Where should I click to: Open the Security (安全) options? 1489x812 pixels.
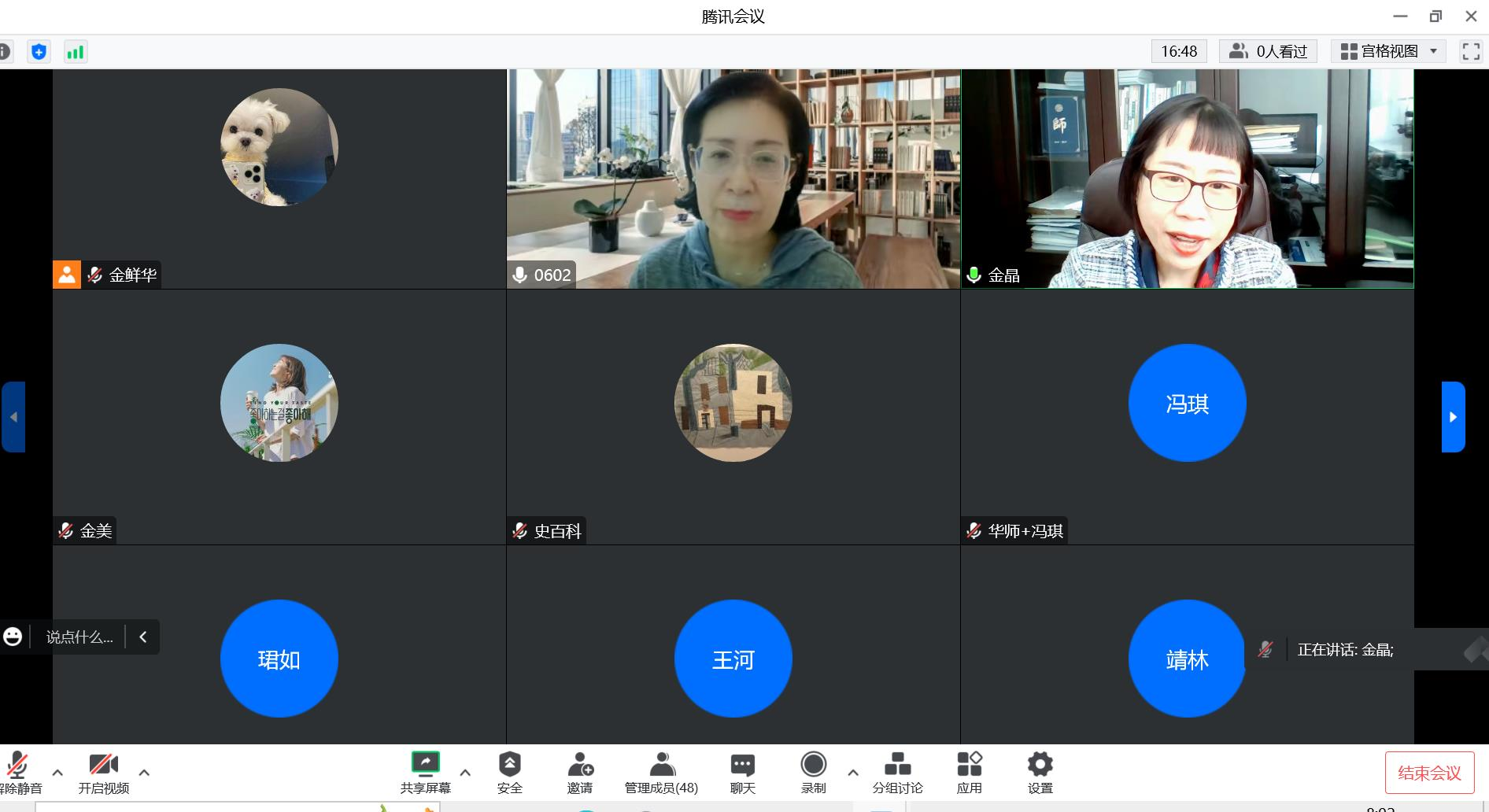point(509,772)
